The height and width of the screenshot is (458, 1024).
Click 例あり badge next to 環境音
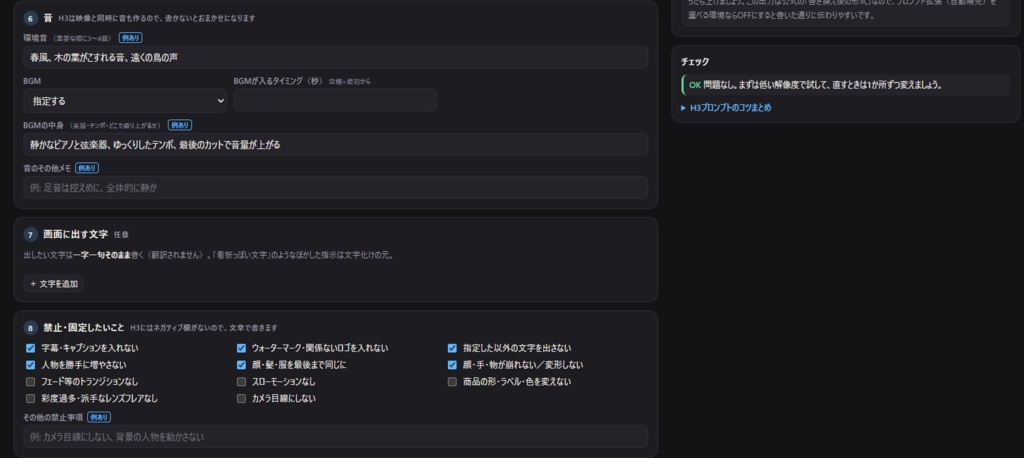click(131, 38)
